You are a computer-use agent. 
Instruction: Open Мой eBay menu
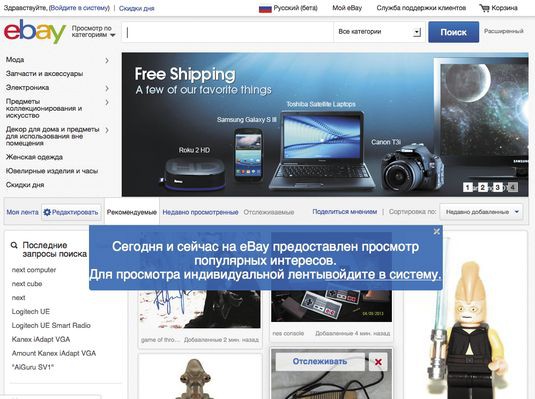[347, 8]
